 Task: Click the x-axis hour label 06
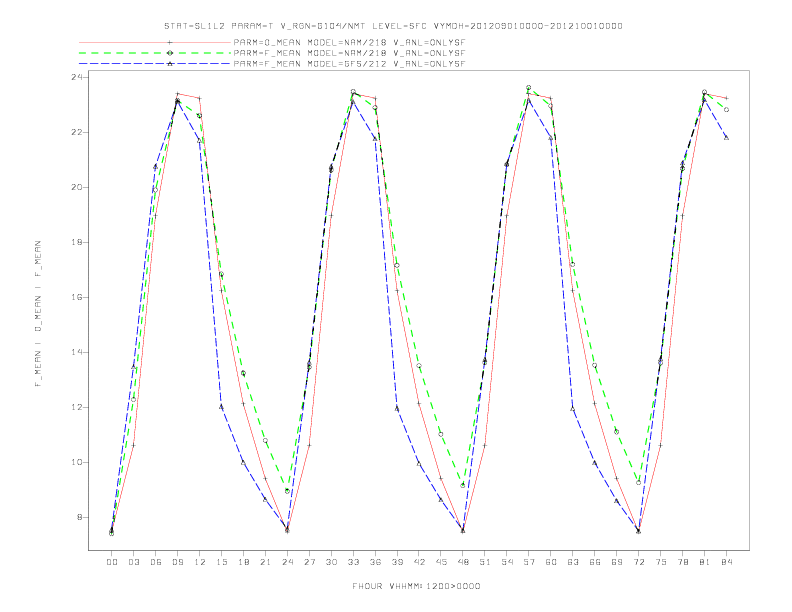tap(156, 562)
